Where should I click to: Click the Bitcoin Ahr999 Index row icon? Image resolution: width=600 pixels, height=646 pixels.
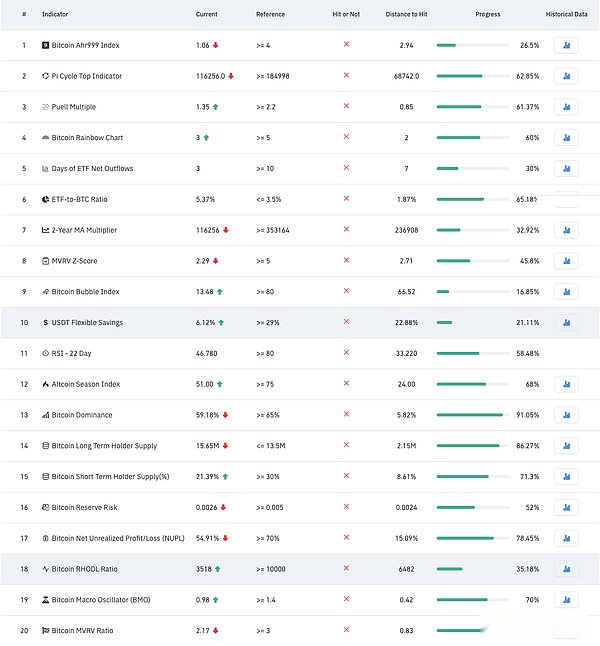45,45
